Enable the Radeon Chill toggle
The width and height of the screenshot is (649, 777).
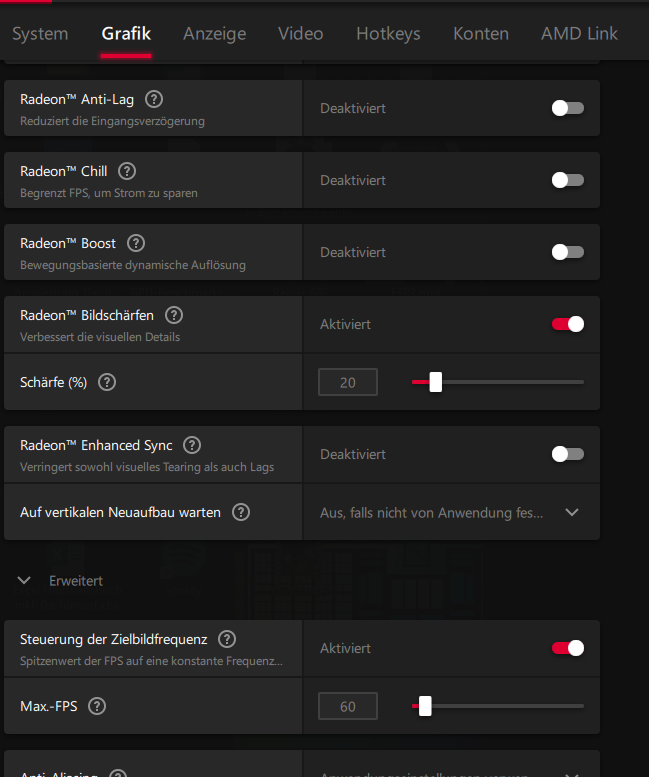(x=568, y=180)
